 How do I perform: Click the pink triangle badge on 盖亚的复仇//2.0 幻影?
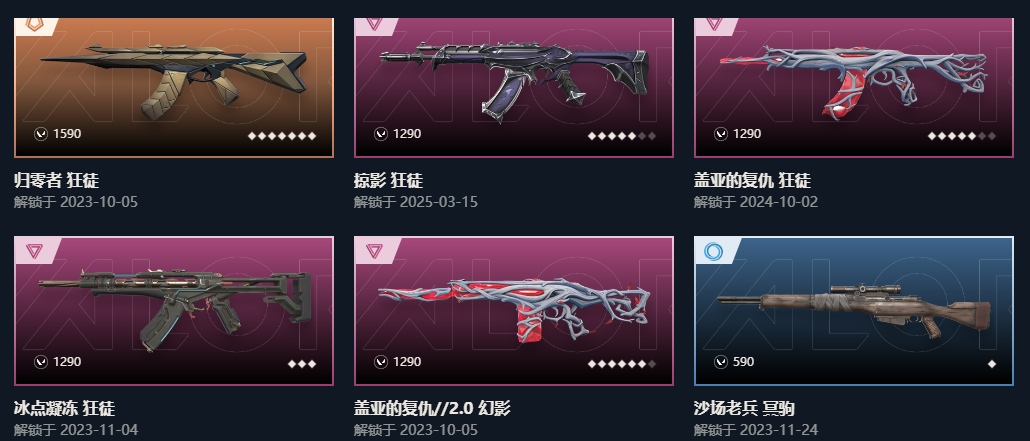374,250
